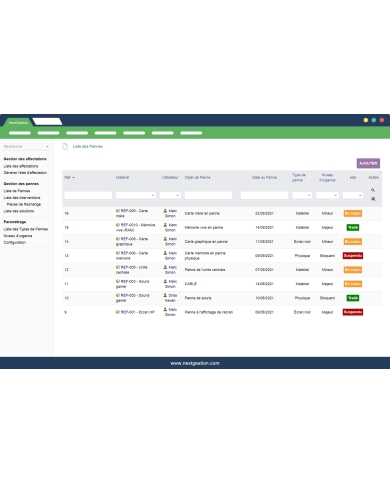
Task: Click the material icon in row 15
Action: 118,225
